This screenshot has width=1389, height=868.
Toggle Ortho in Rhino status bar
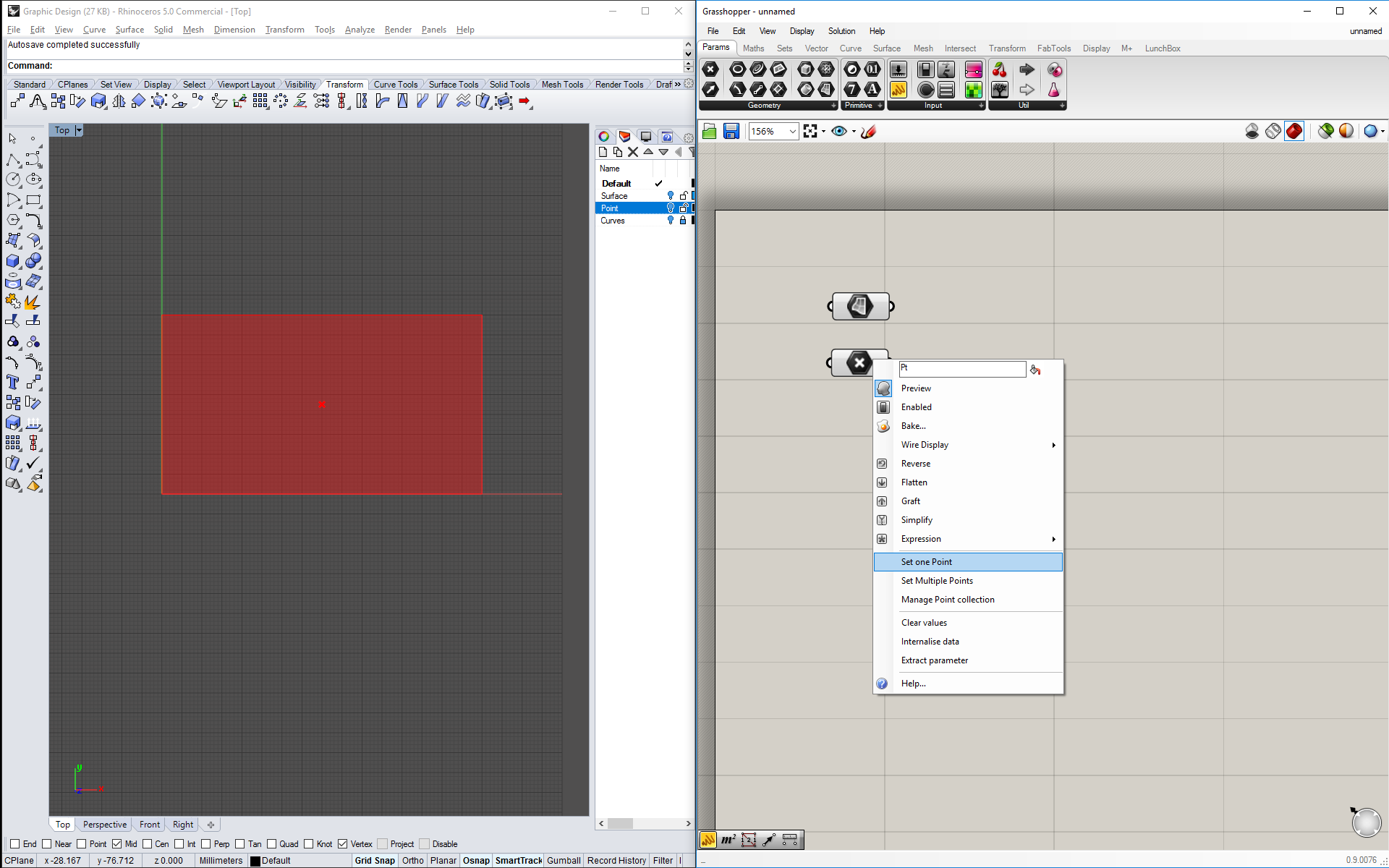413,860
